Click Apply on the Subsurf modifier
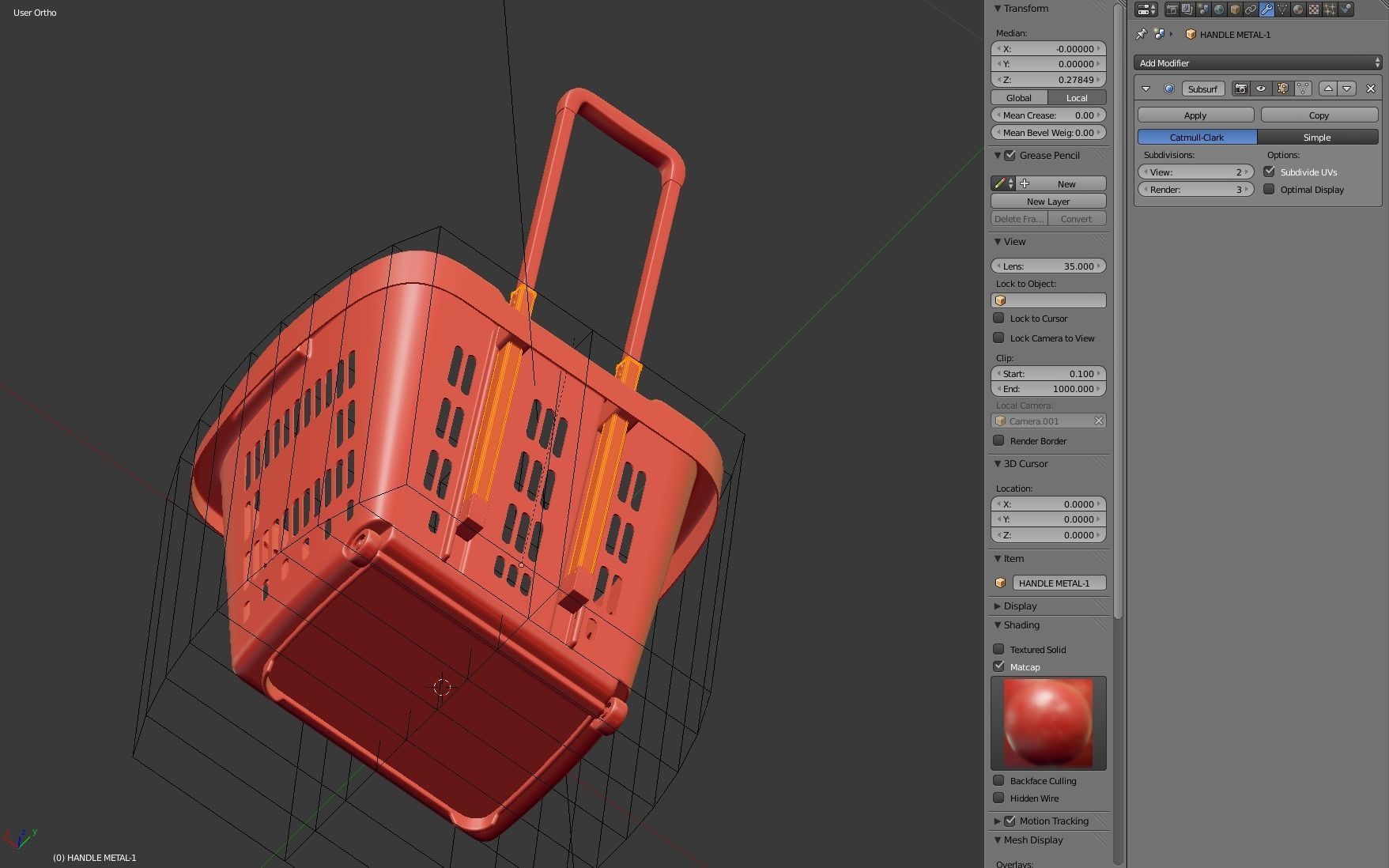The width and height of the screenshot is (1389, 868). (x=1195, y=115)
